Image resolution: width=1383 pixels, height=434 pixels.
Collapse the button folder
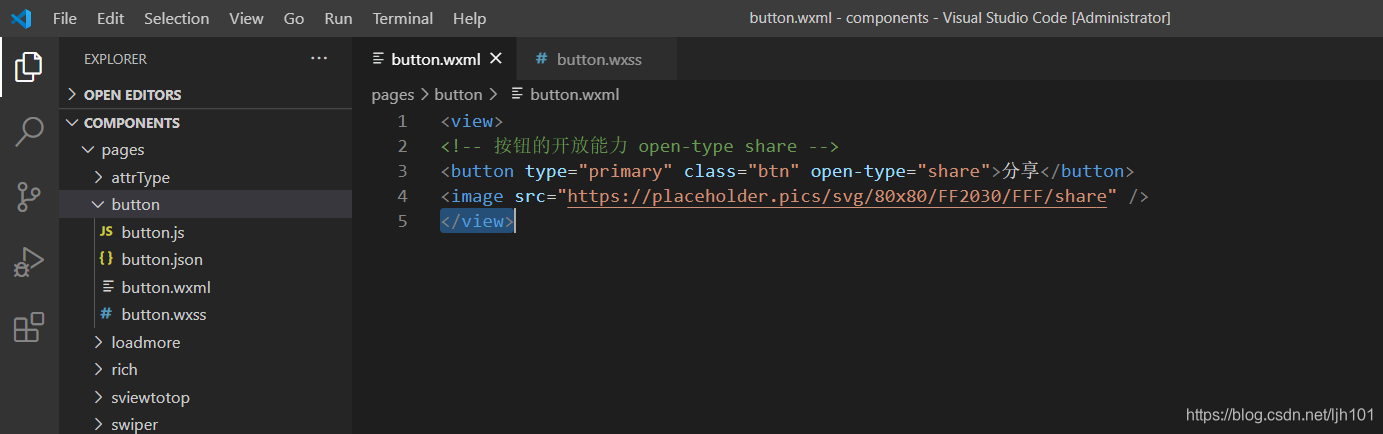pos(98,204)
